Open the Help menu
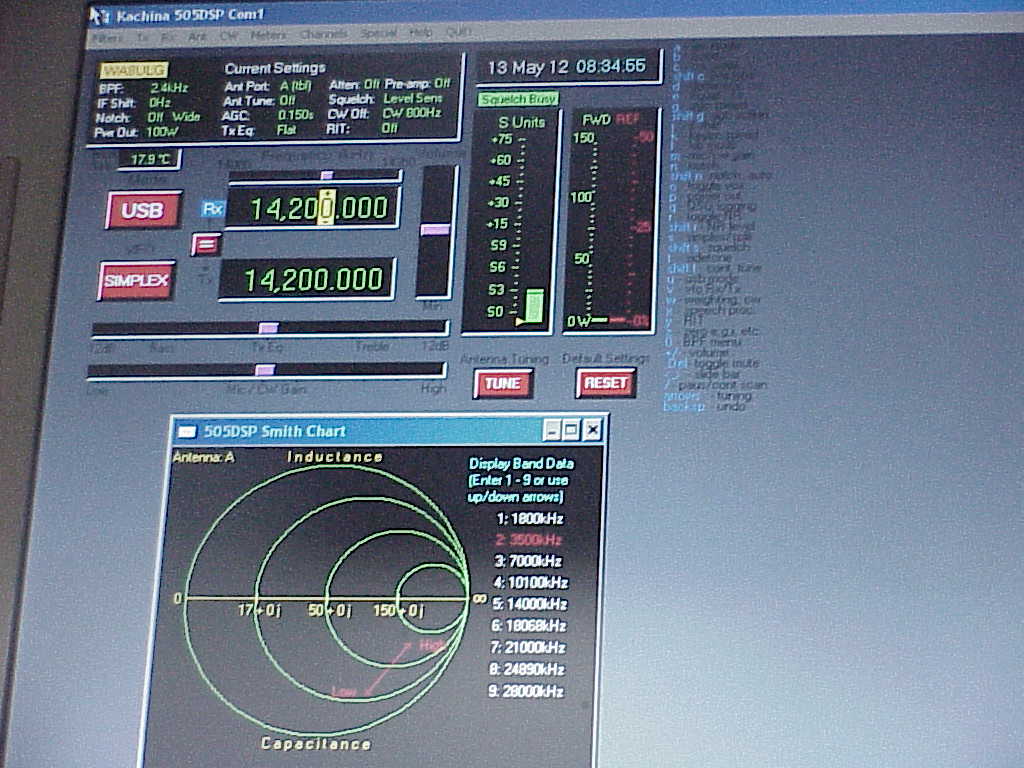Screen dimensions: 1024x768 tap(421, 33)
